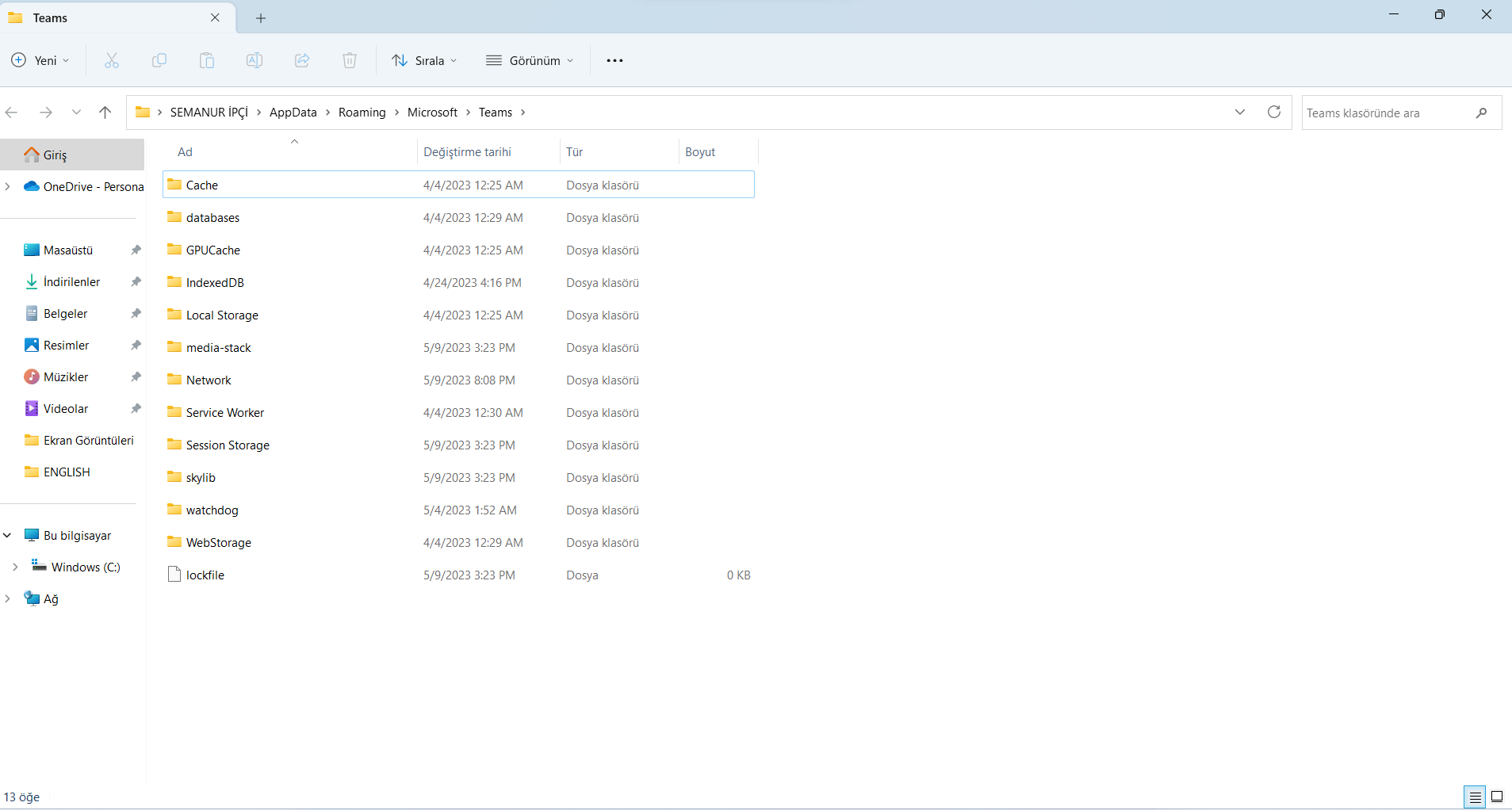Click the Share icon in toolbar
The image size is (1512, 810).
point(302,60)
